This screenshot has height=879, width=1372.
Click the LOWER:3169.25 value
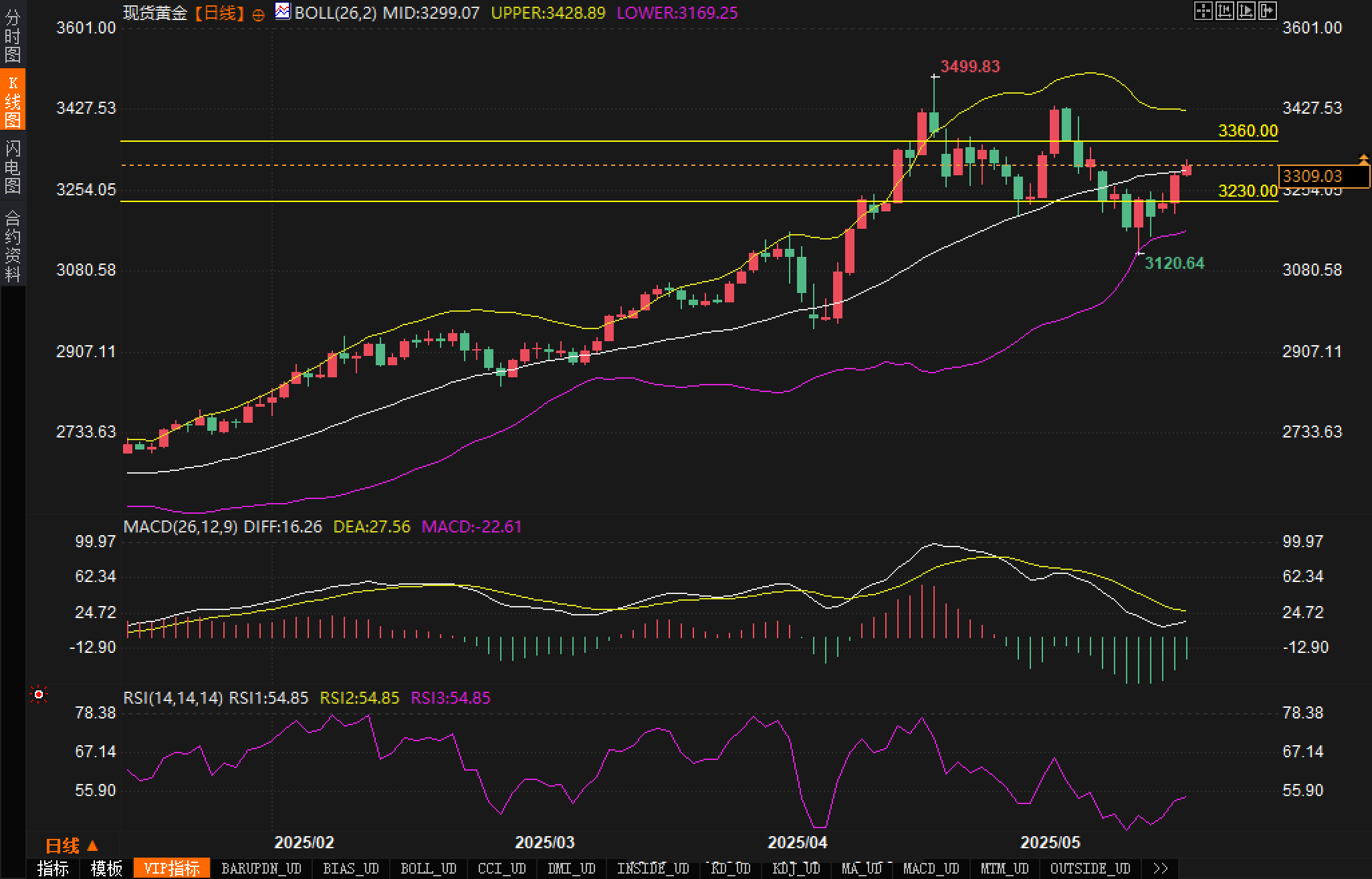677,13
